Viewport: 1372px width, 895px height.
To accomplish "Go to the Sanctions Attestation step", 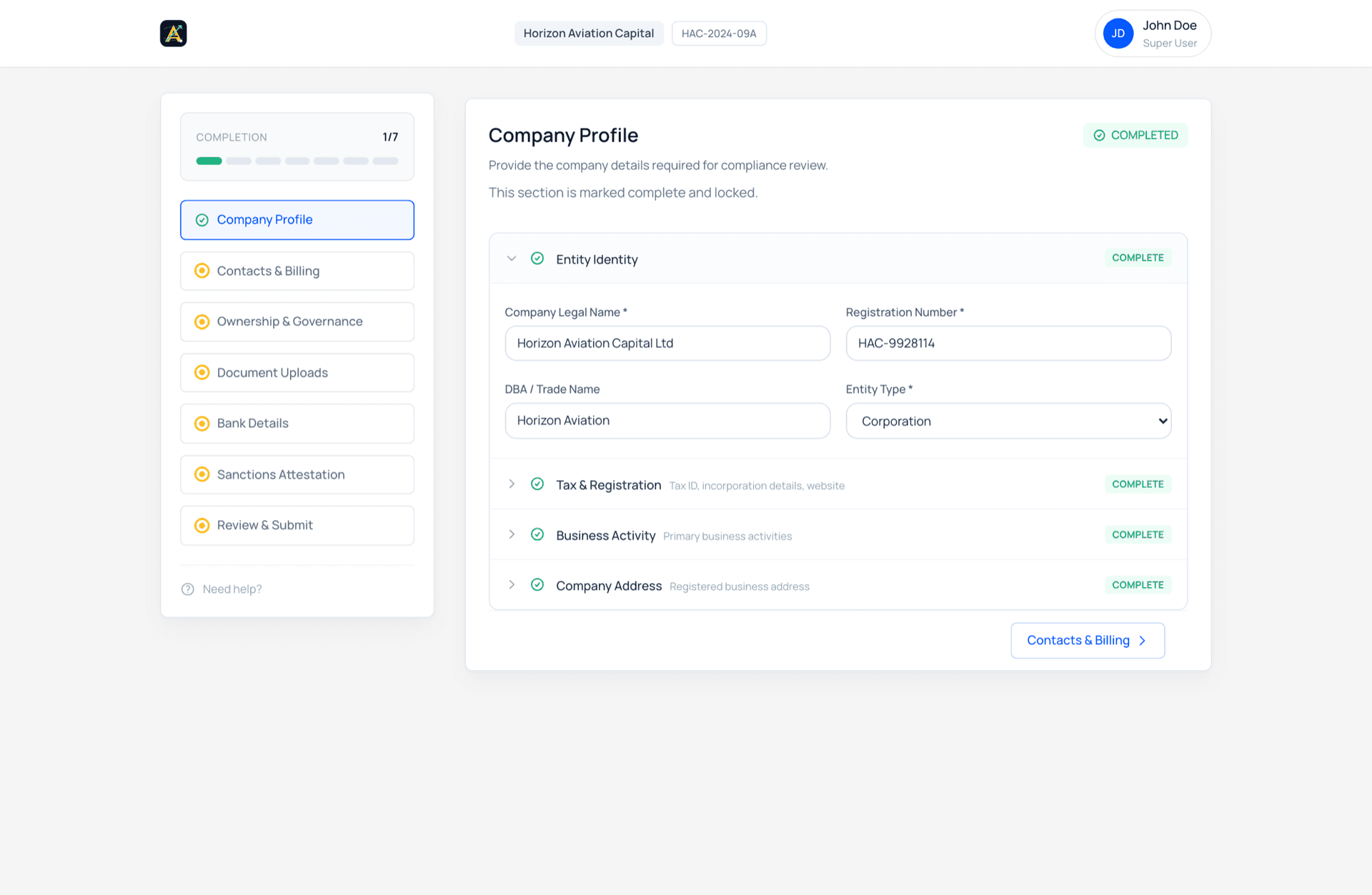I will [x=297, y=474].
